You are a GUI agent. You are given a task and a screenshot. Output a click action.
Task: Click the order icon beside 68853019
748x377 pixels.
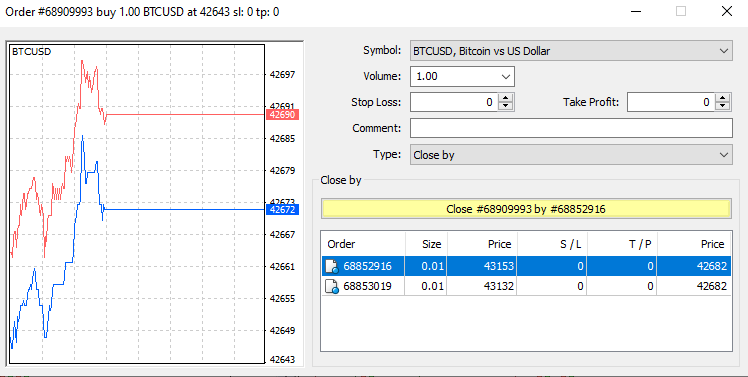[x=332, y=286]
